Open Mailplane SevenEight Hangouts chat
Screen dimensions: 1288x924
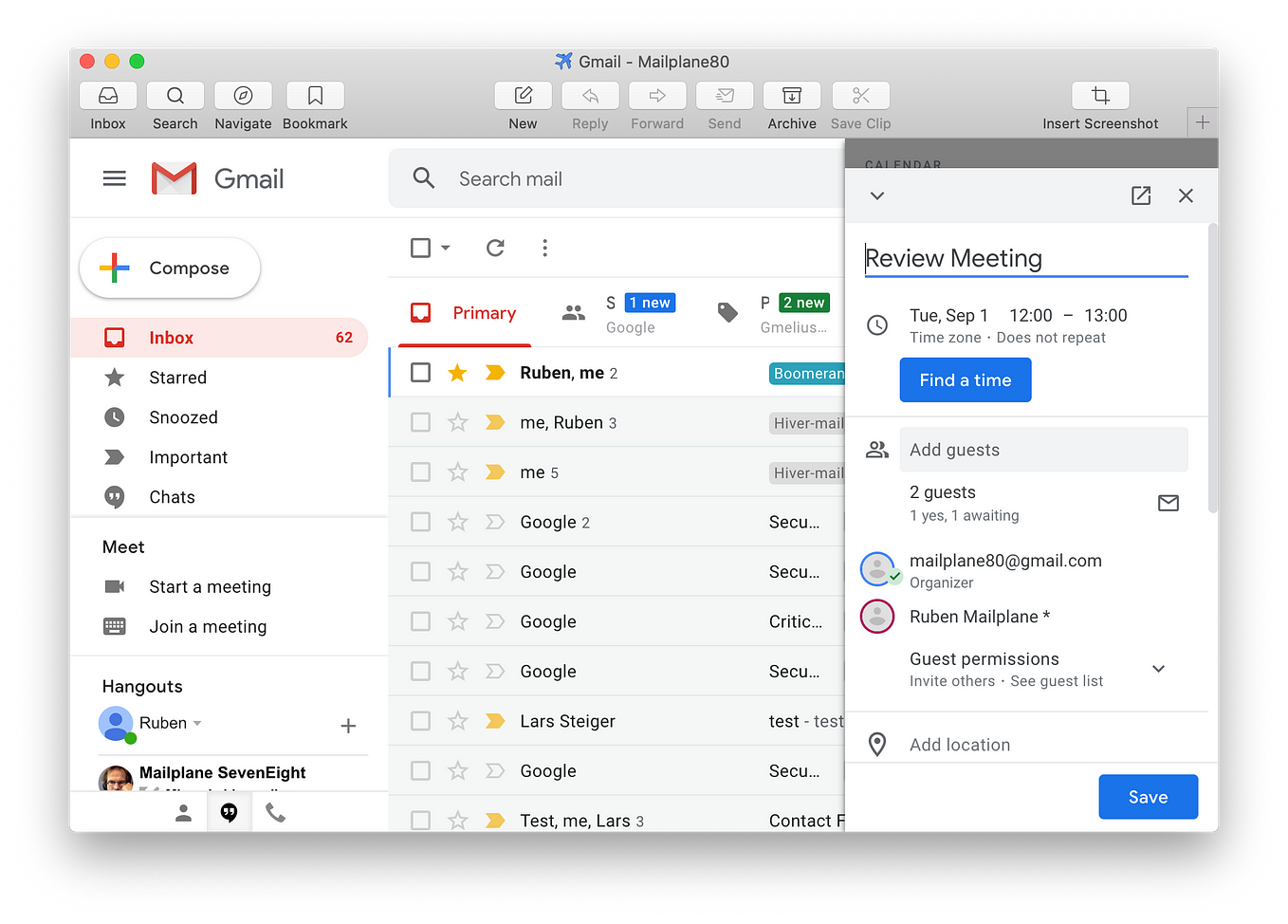222,773
